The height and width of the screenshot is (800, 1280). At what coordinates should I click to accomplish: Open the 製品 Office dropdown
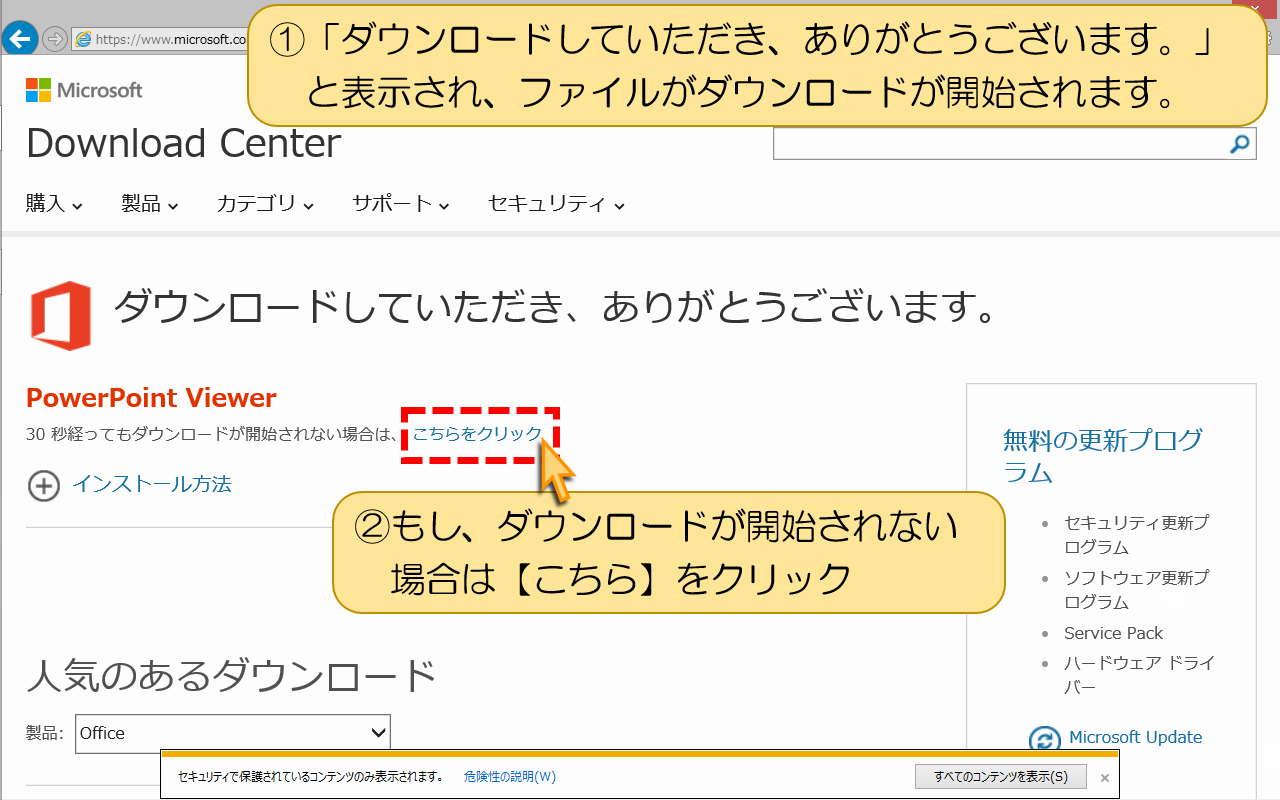pyautogui.click(x=232, y=733)
